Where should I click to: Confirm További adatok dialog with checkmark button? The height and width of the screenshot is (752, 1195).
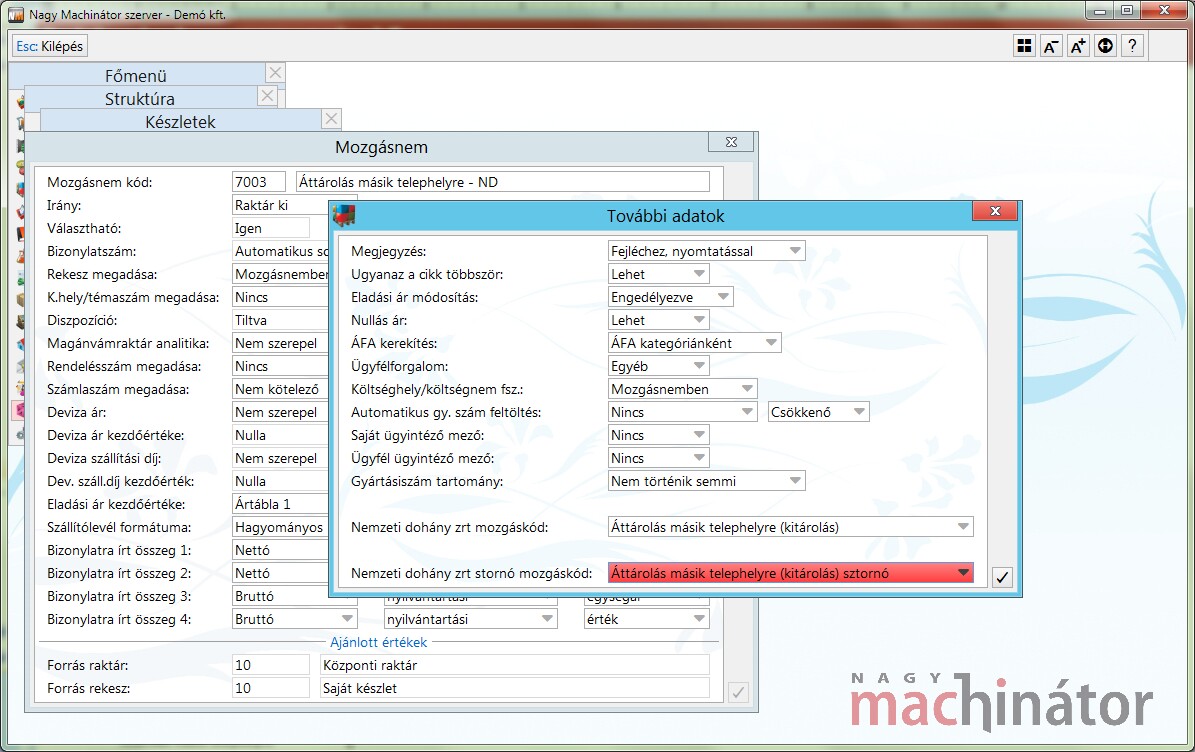[x=1002, y=578]
